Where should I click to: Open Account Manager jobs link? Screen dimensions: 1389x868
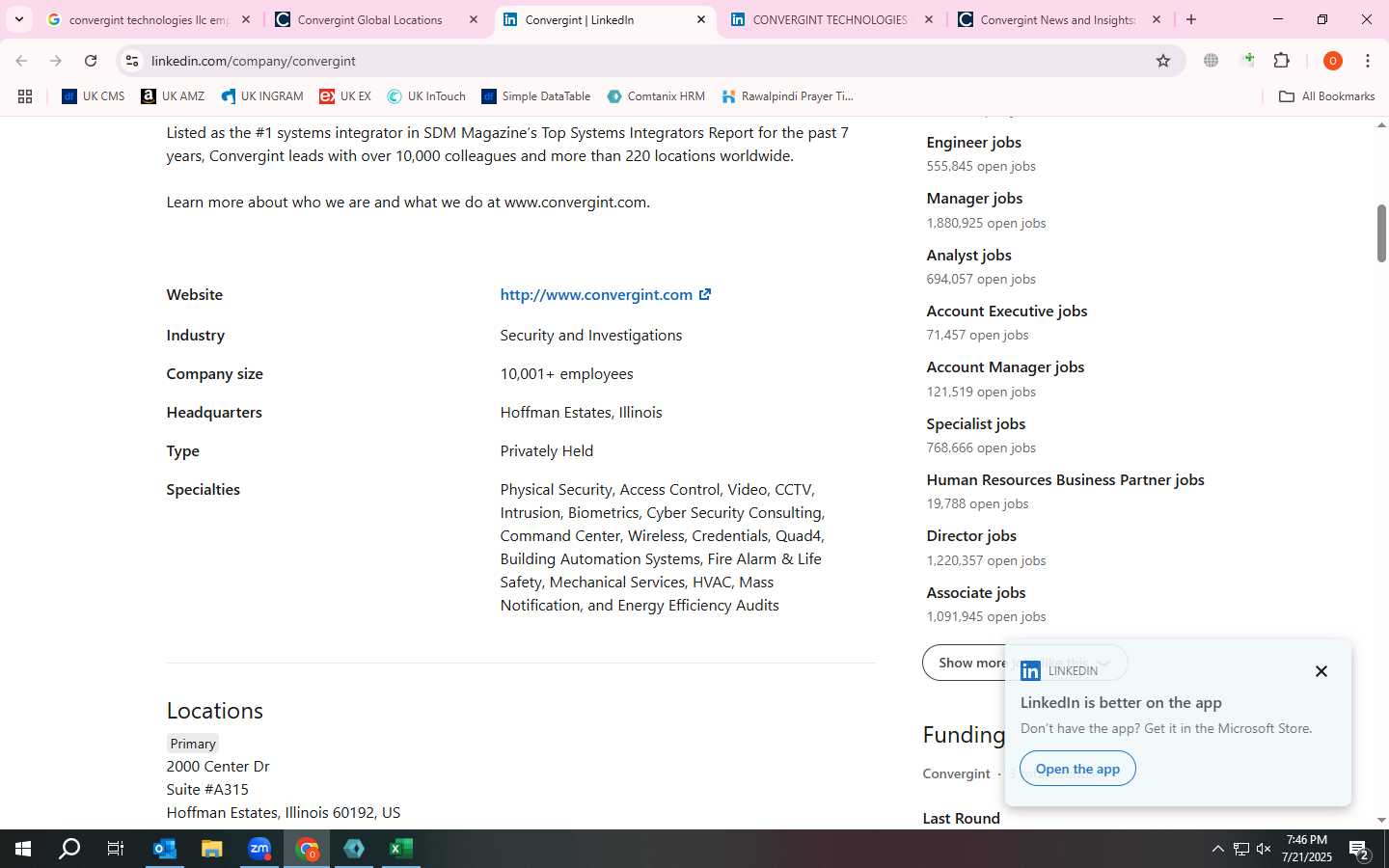coord(1005,366)
